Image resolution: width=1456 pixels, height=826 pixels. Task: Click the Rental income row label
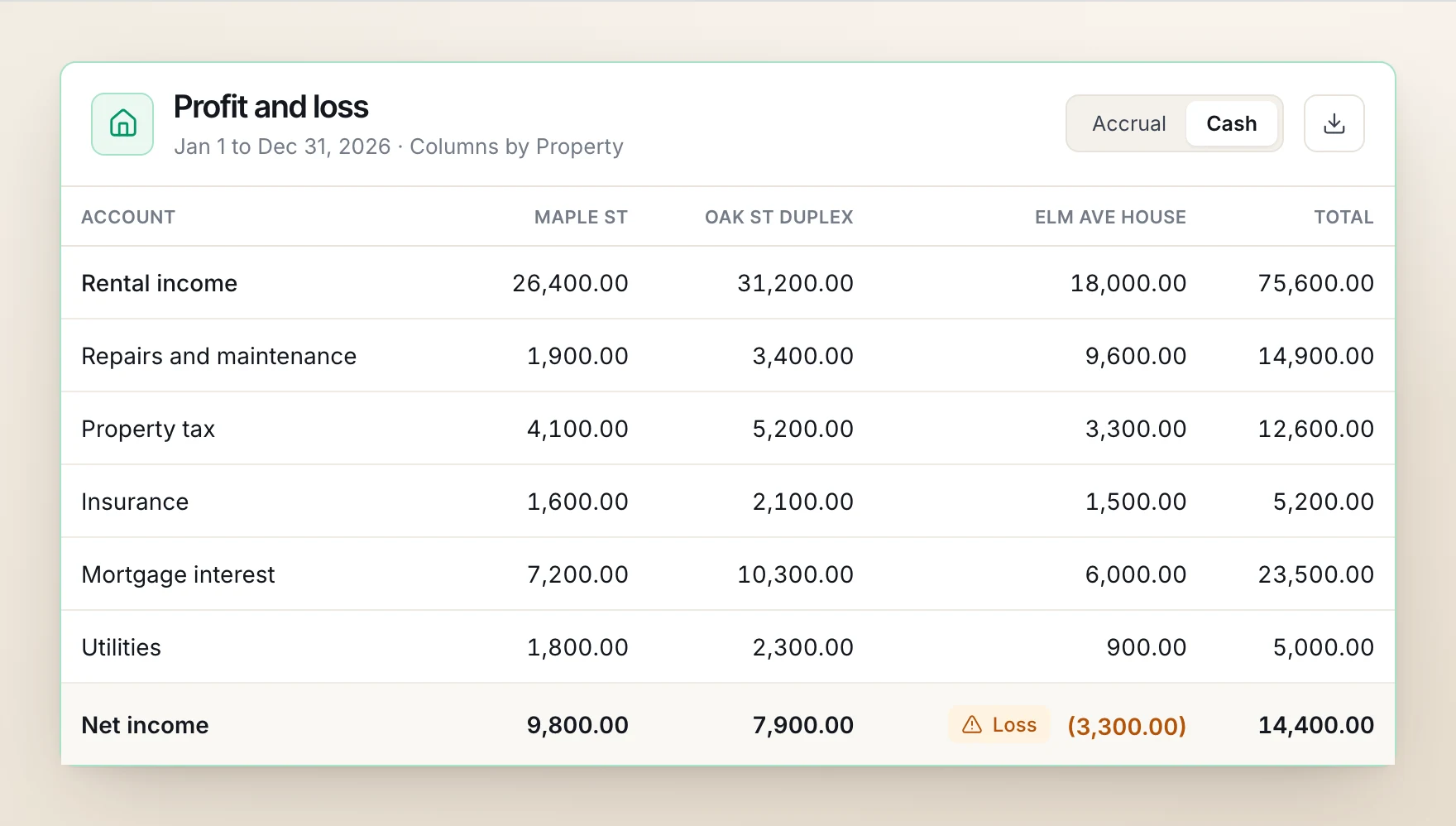[x=160, y=283]
